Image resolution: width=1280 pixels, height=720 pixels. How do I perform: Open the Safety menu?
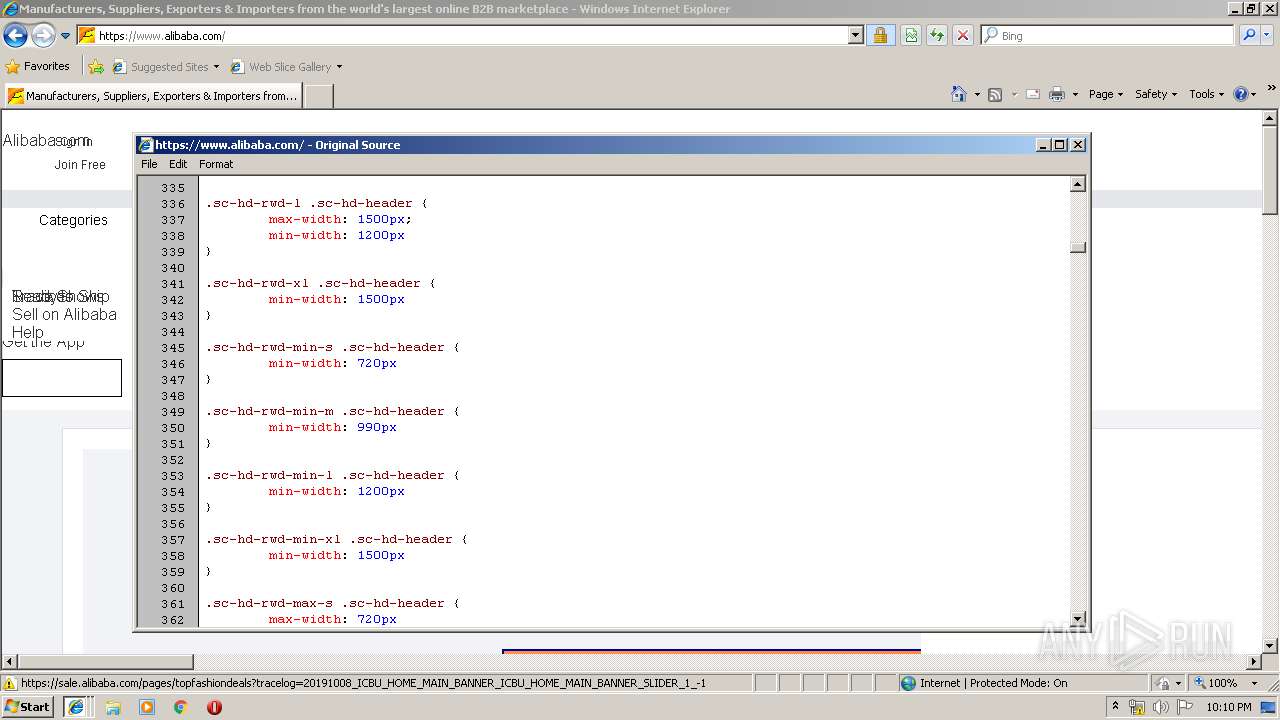pyautogui.click(x=1156, y=94)
